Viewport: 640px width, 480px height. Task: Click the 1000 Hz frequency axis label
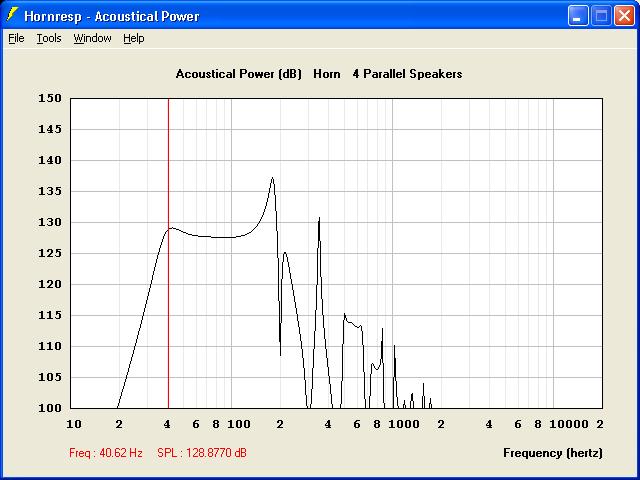point(404,424)
